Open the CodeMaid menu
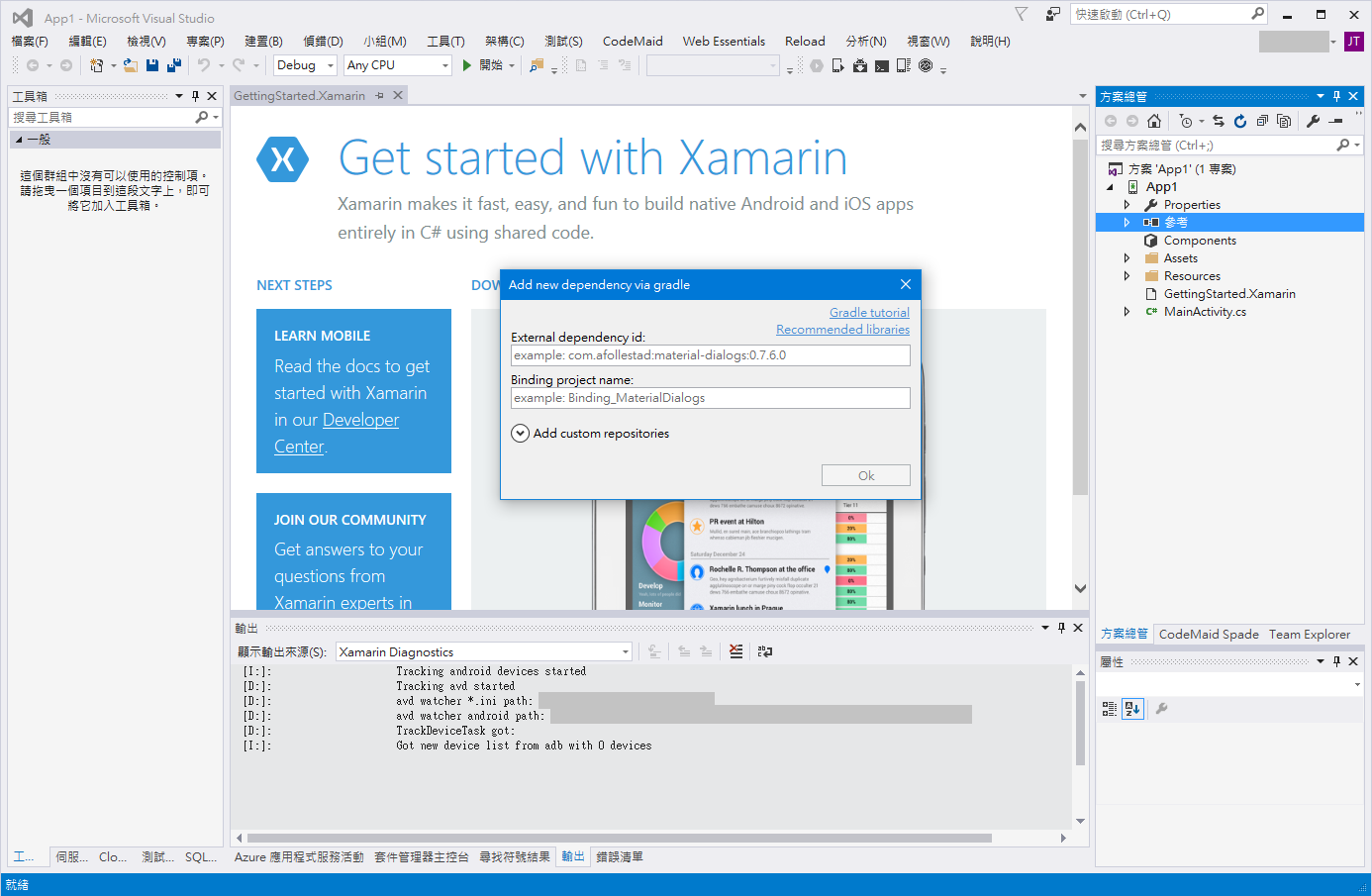 pos(633,42)
